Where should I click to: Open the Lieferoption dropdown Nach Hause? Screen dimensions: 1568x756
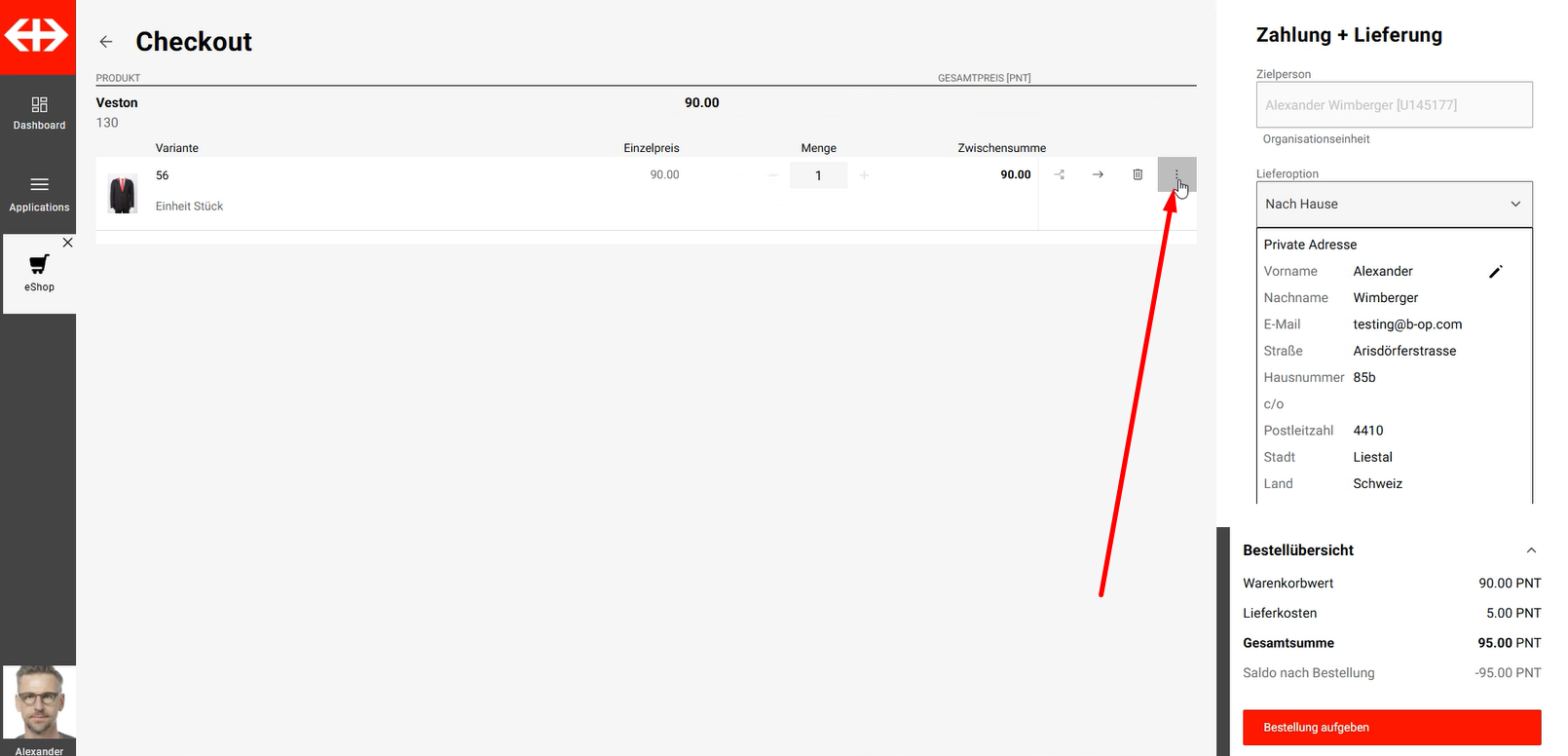point(1393,204)
